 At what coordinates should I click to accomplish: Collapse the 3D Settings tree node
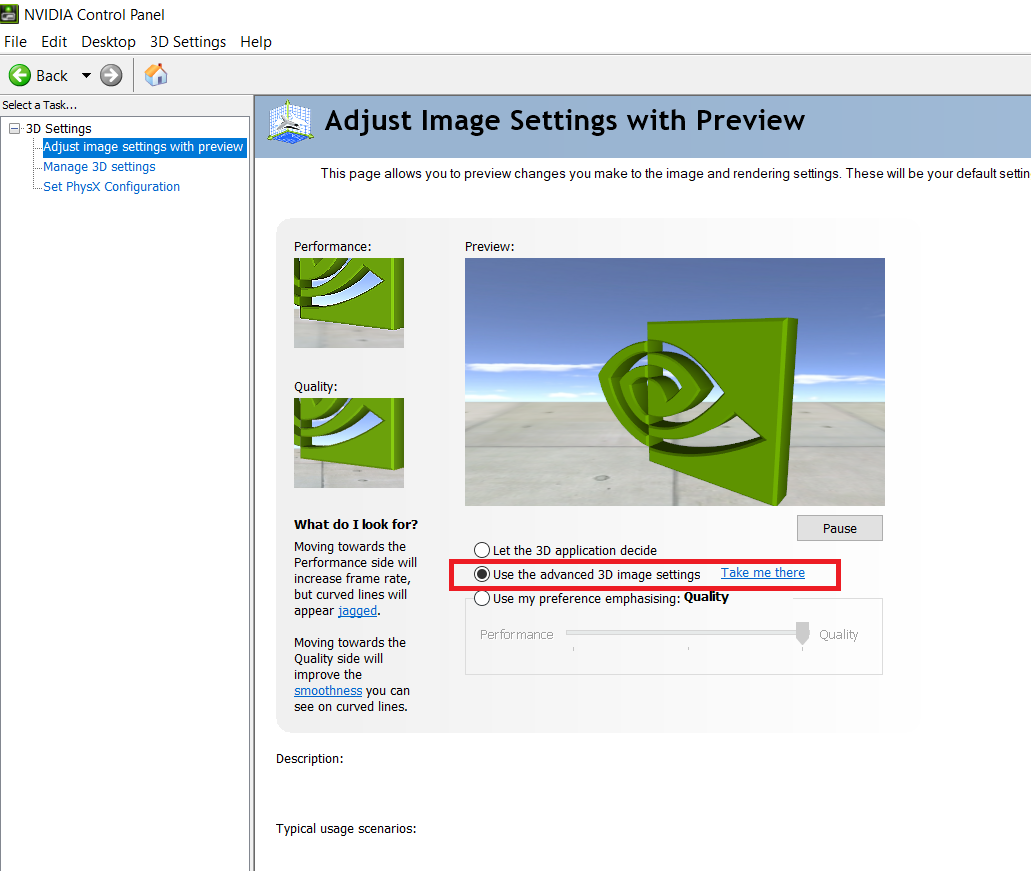[x=14, y=128]
